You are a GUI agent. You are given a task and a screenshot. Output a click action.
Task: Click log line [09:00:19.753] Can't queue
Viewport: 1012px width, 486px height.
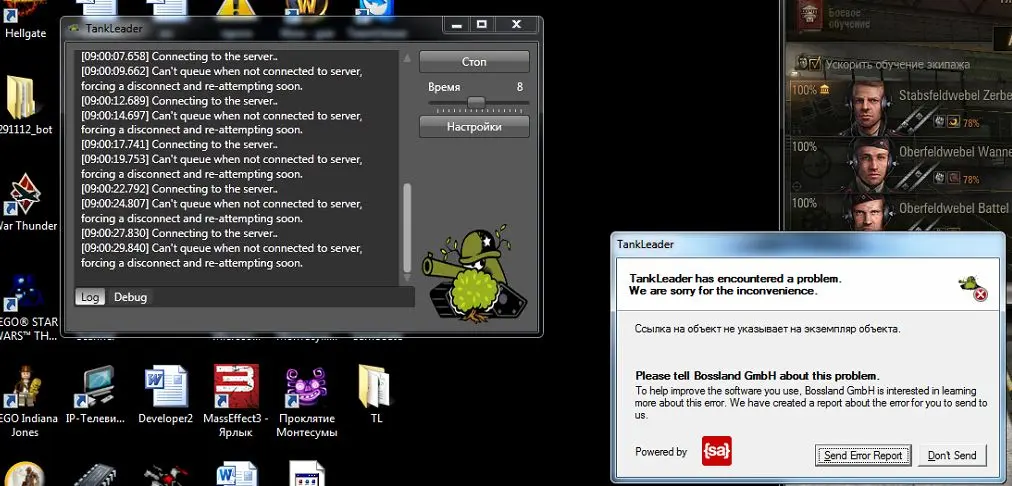coord(221,167)
